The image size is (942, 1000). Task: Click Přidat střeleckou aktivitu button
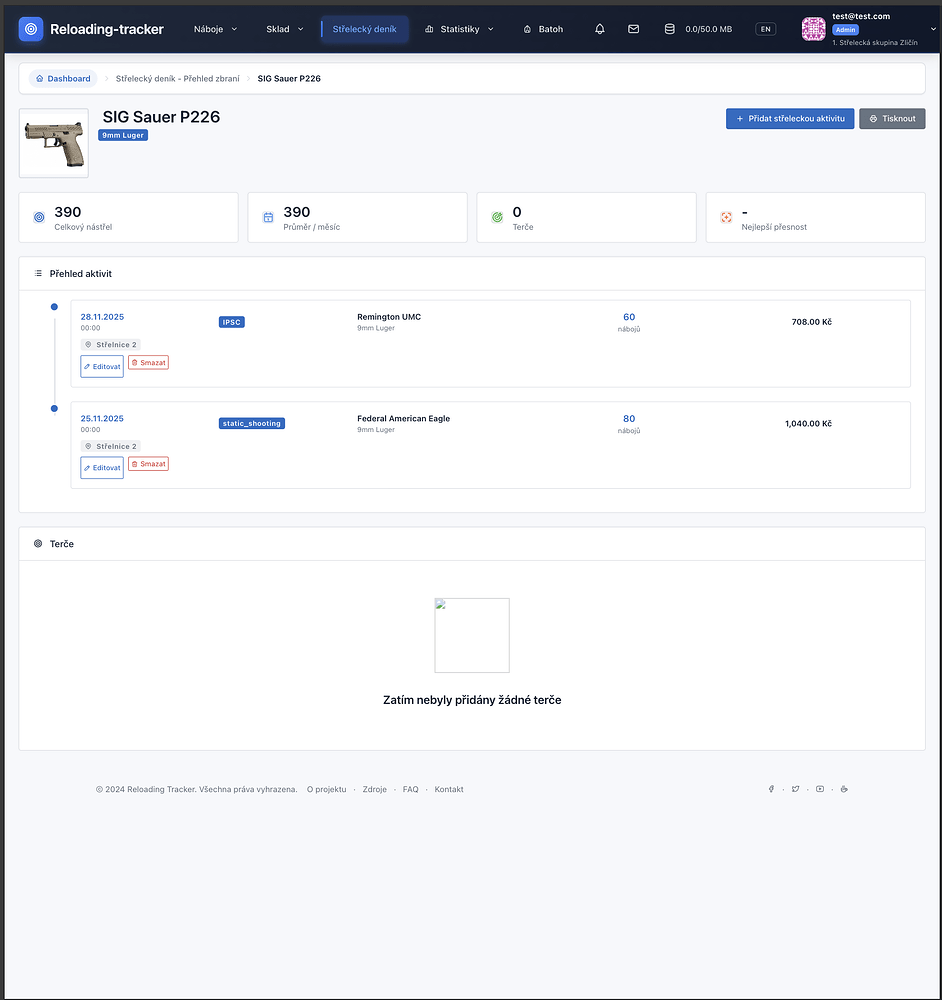click(x=789, y=118)
